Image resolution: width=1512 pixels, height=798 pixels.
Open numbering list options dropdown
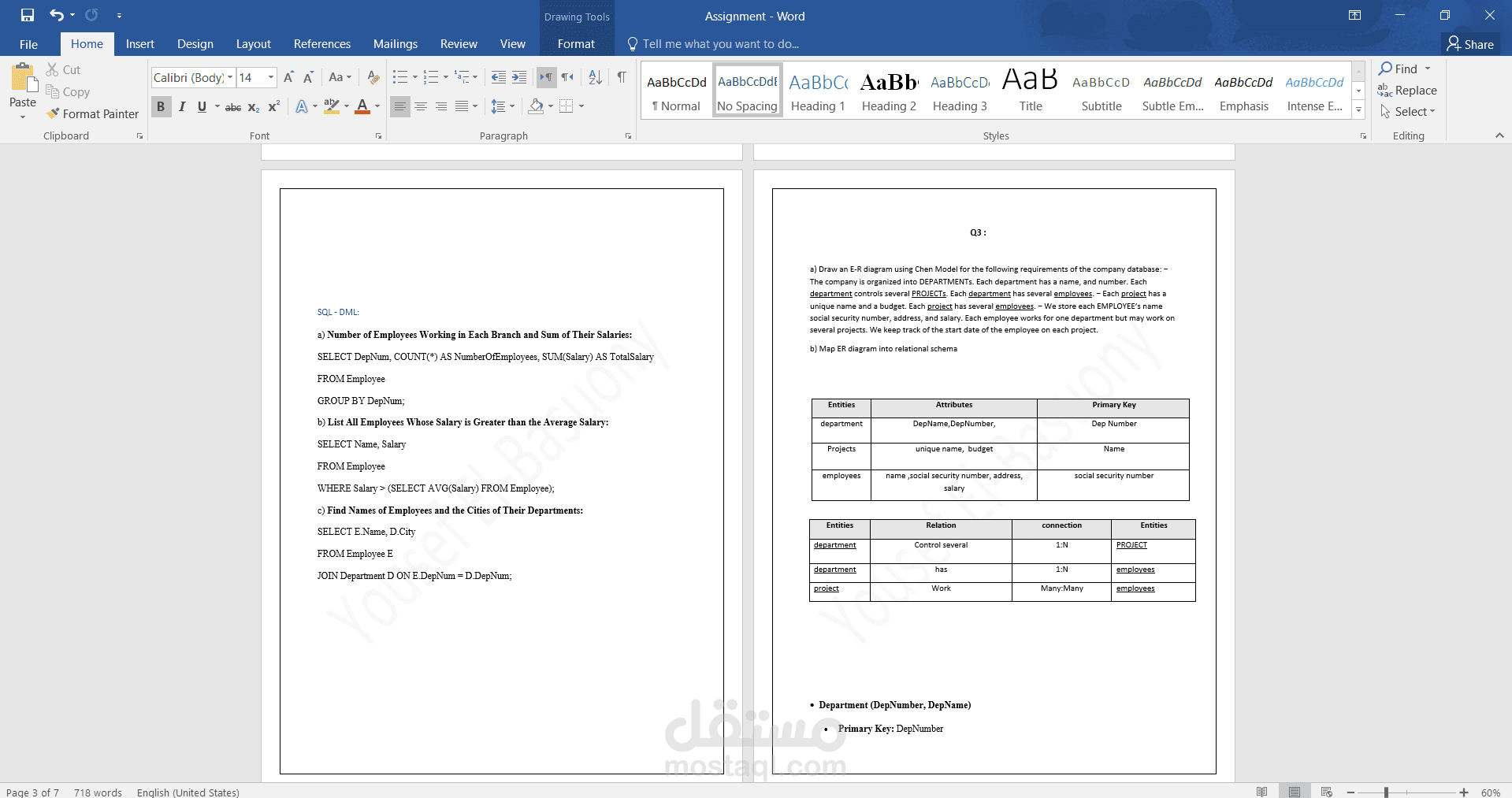point(446,77)
